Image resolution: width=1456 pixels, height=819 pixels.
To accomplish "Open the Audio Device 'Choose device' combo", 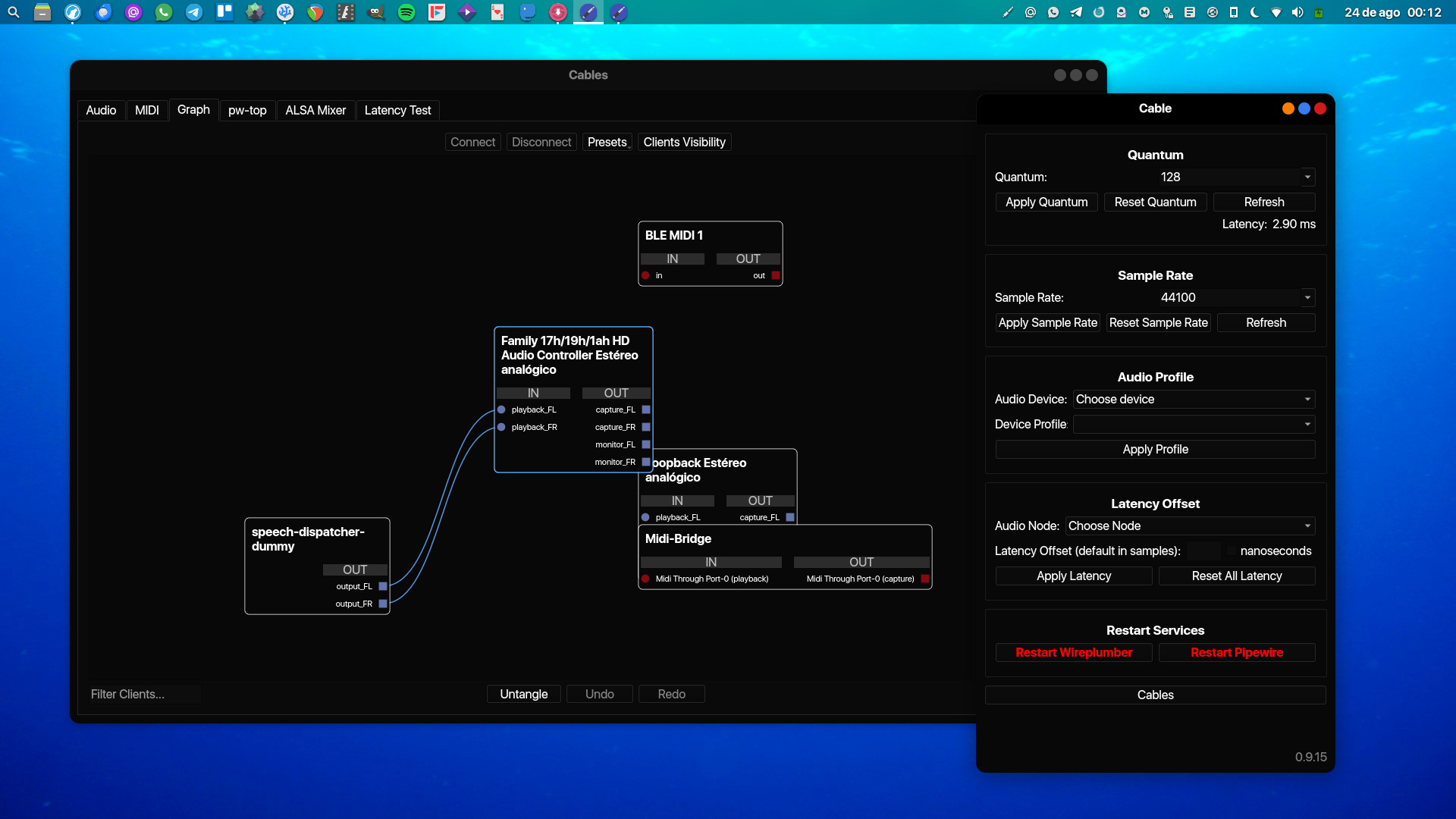I will tap(1194, 399).
